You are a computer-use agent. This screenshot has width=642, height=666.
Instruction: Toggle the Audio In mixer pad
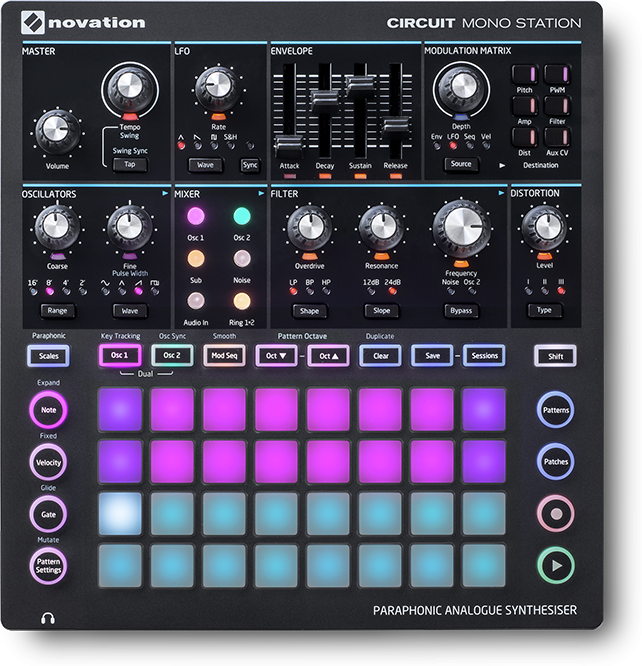[196, 301]
